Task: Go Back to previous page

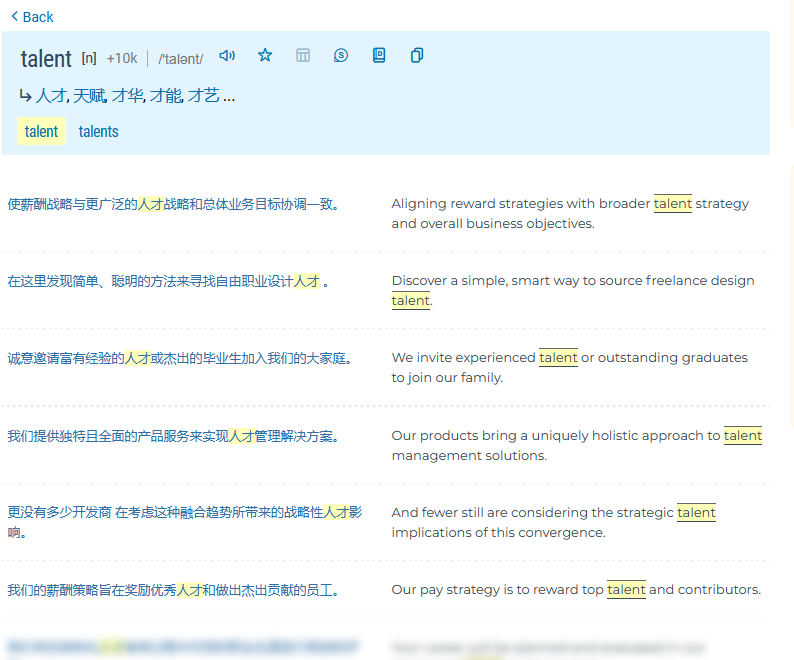Action: pos(38,17)
